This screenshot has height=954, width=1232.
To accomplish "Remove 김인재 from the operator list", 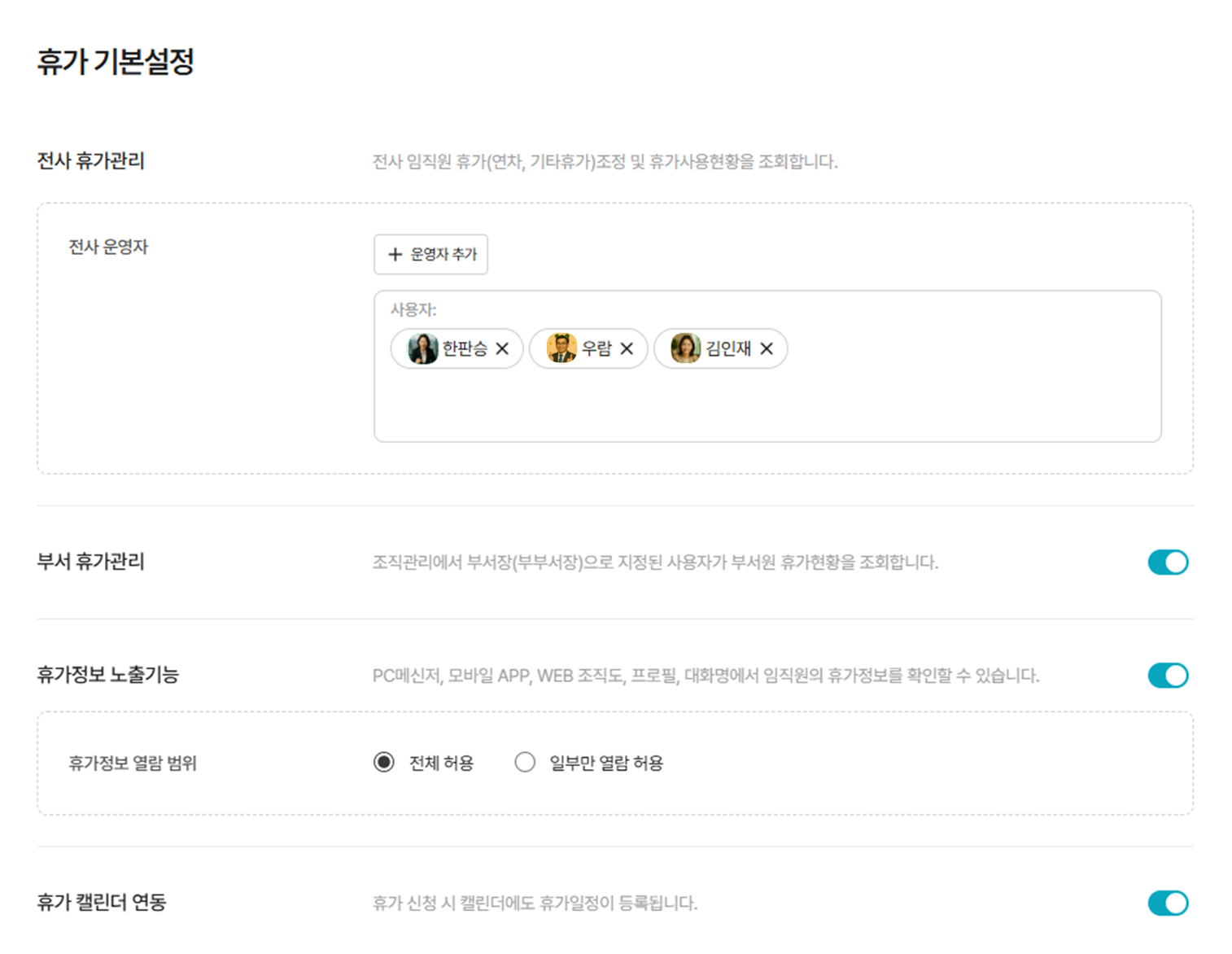I will click(767, 348).
